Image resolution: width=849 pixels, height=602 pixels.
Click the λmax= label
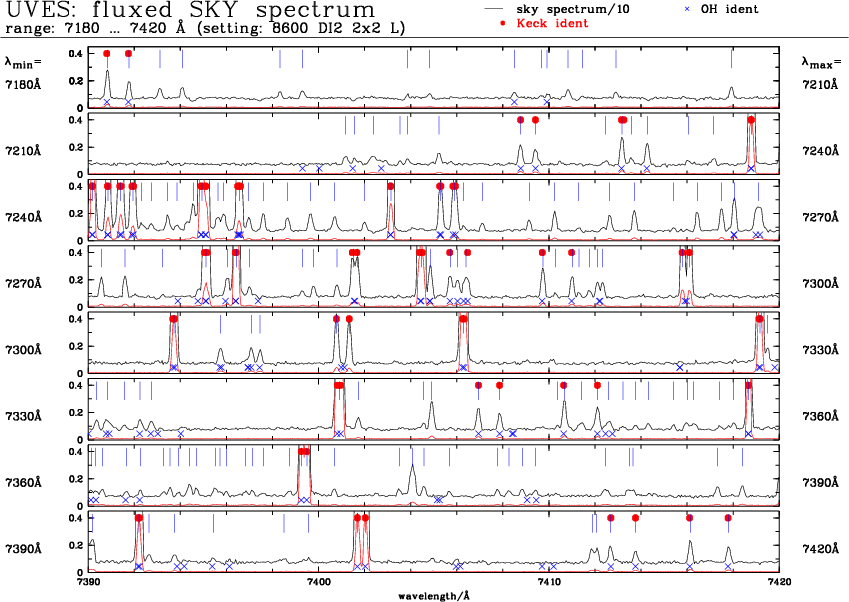pyautogui.click(x=821, y=63)
